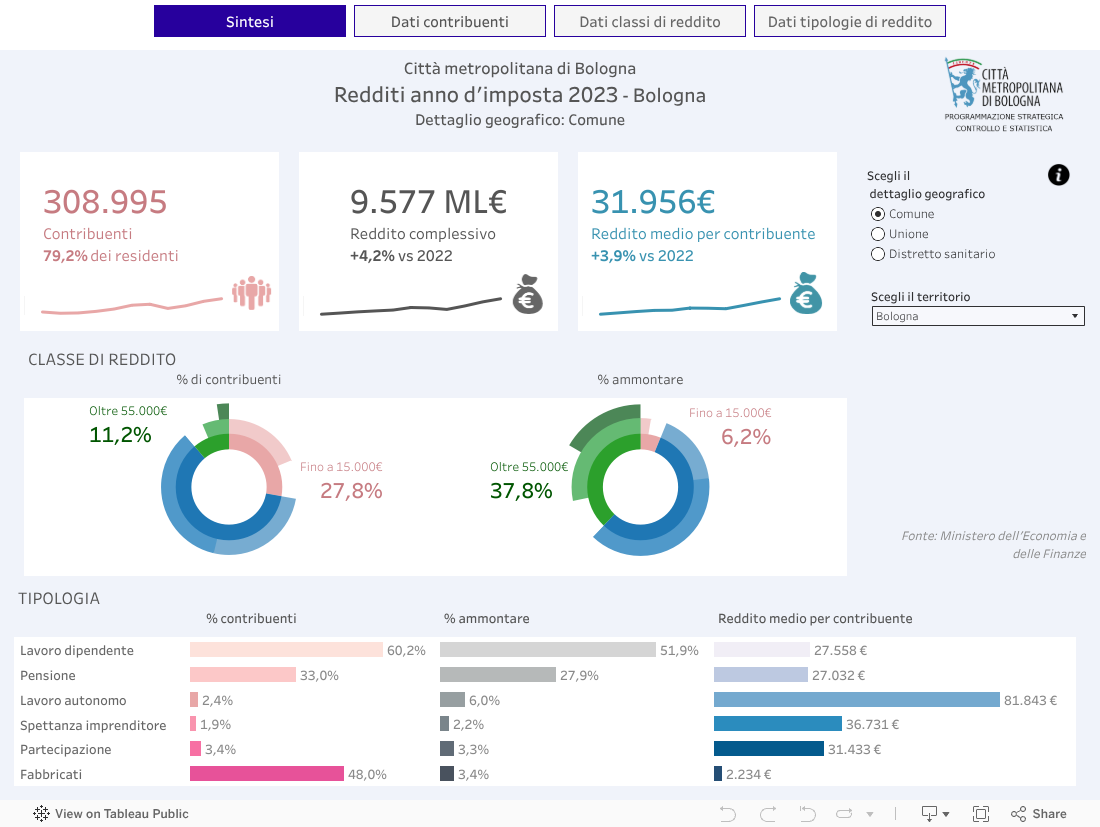Click the Città Metropolitana di Bologna logo
This screenshot has height=827, width=1100.
pos(1004,95)
